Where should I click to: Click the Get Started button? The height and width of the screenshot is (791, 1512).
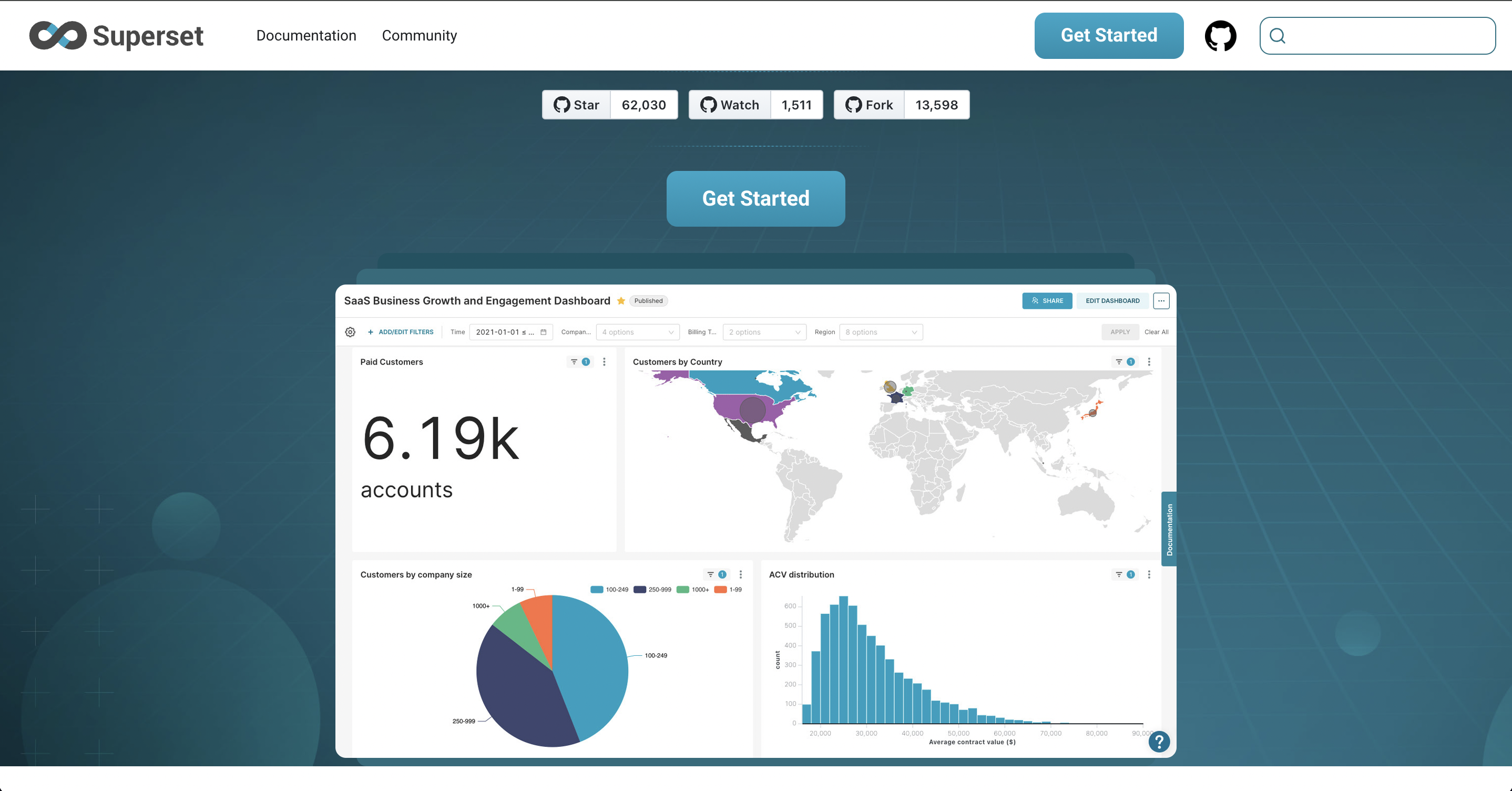[x=756, y=198]
